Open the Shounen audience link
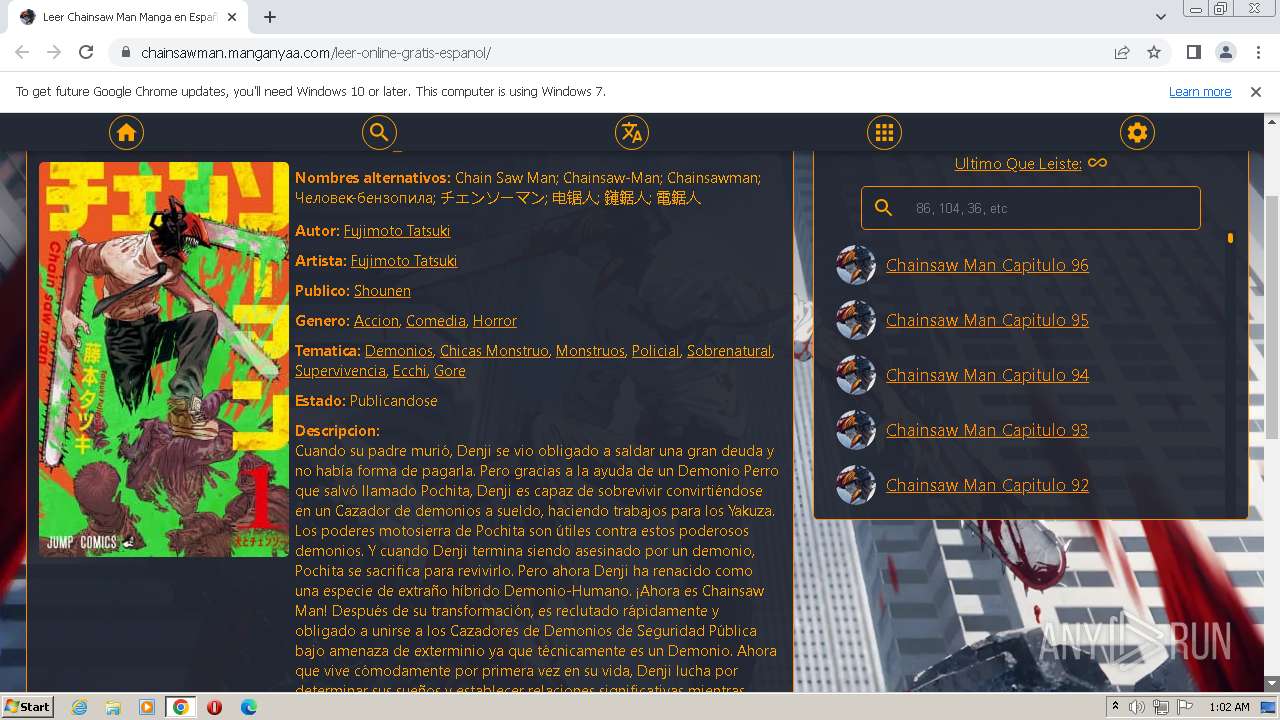Viewport: 1280px width, 720px height. 382,290
